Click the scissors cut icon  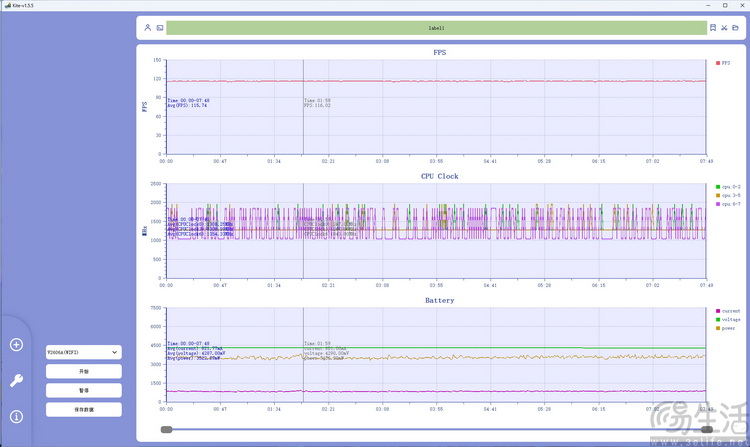click(724, 28)
